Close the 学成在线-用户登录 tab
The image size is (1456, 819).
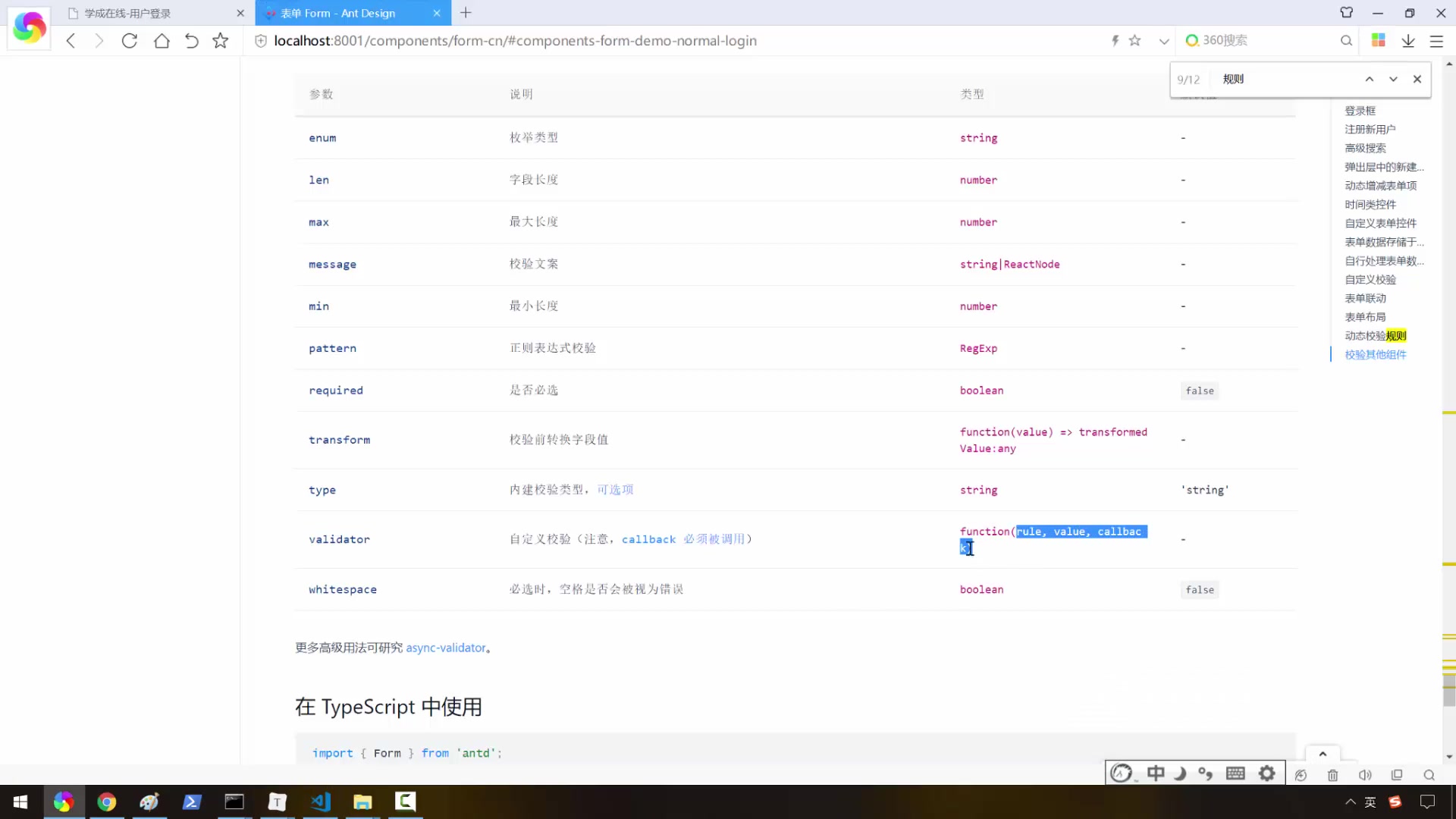click(x=240, y=13)
